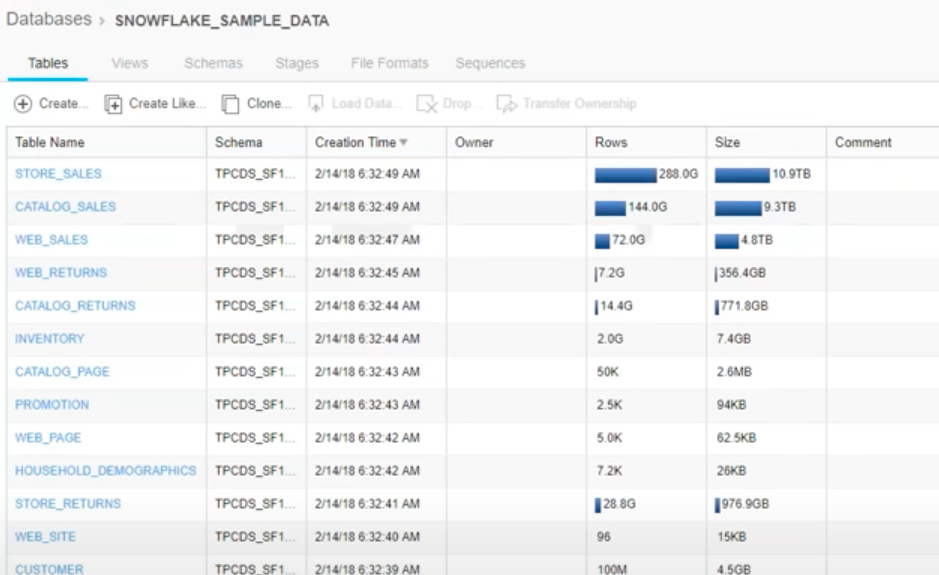The width and height of the screenshot is (939, 575).
Task: Open the STORE_SALES table link
Action: click(58, 174)
